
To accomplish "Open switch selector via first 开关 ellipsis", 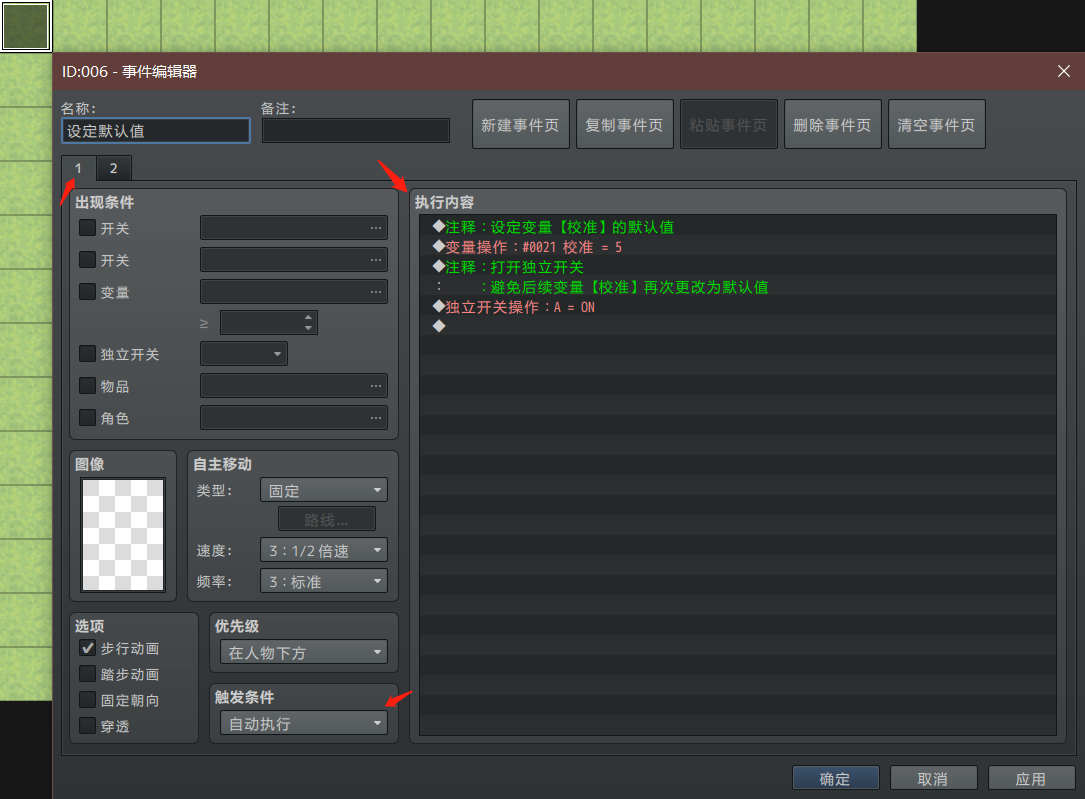I will coord(376,228).
